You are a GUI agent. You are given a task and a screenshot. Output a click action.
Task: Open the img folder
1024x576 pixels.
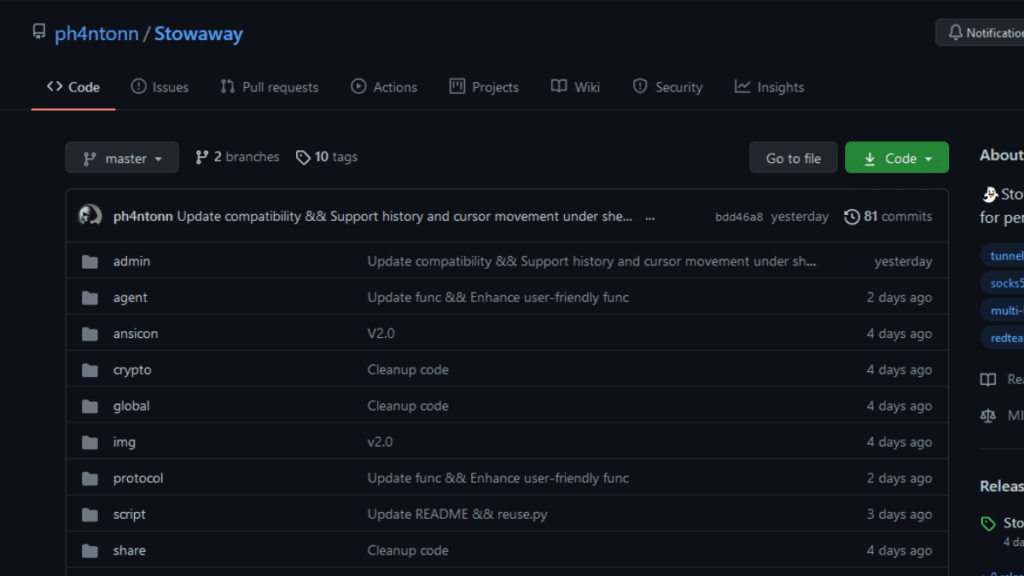pyautogui.click(x=124, y=442)
